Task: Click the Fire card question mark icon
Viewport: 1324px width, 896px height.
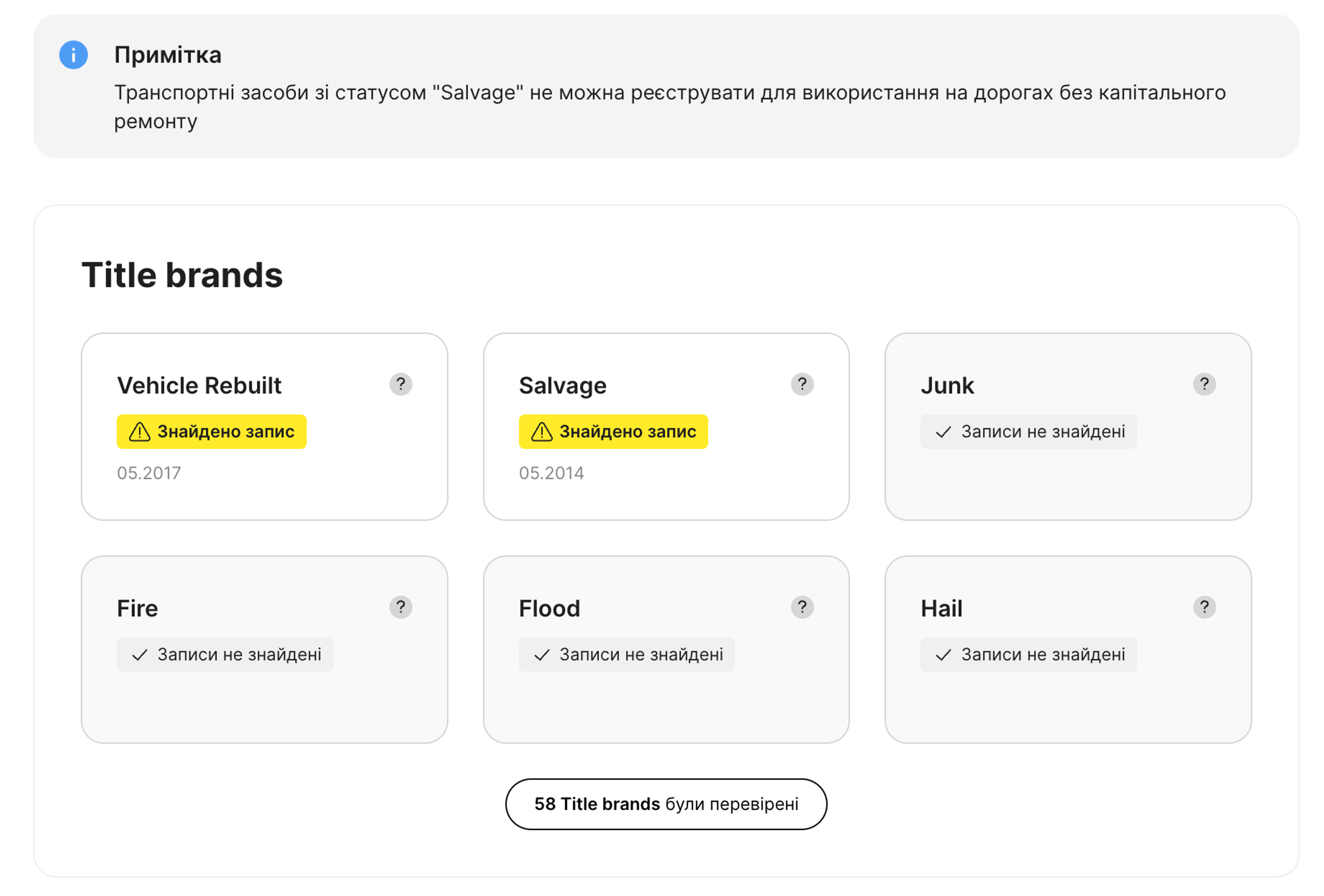Action: pyautogui.click(x=401, y=607)
